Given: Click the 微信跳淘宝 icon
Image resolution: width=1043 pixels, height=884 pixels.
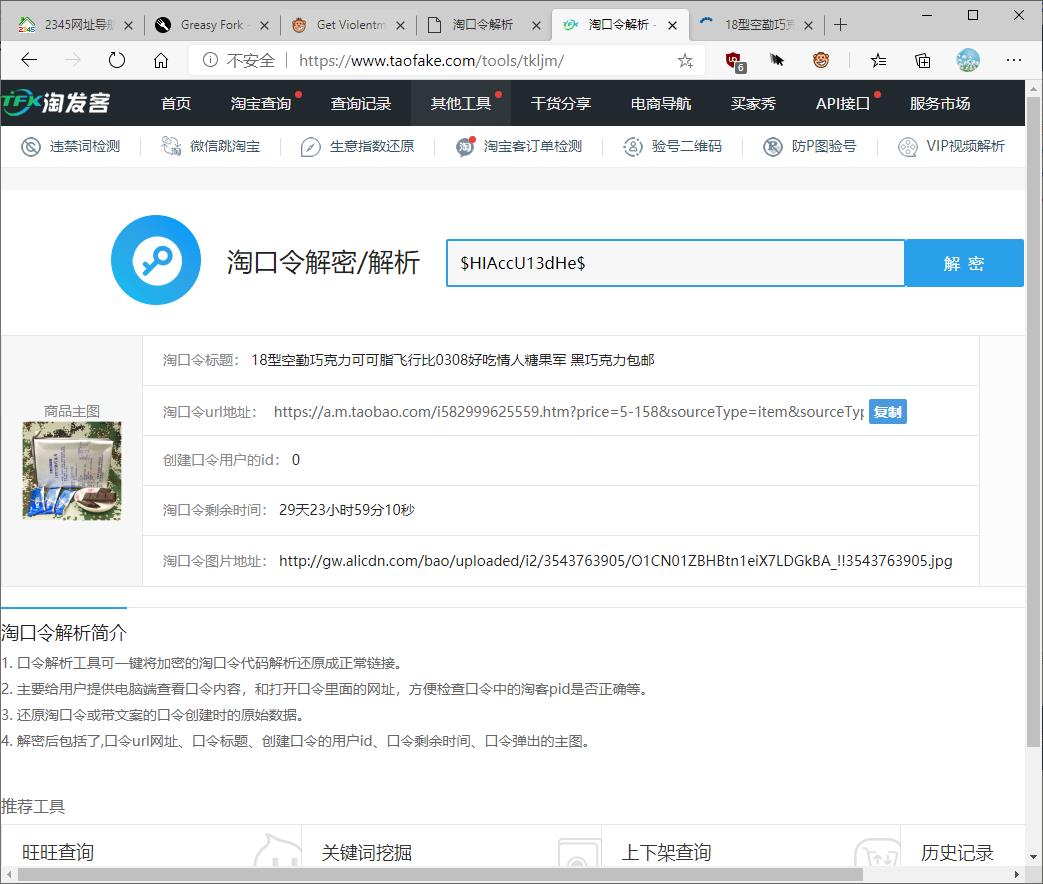Looking at the screenshot, I should pos(171,146).
